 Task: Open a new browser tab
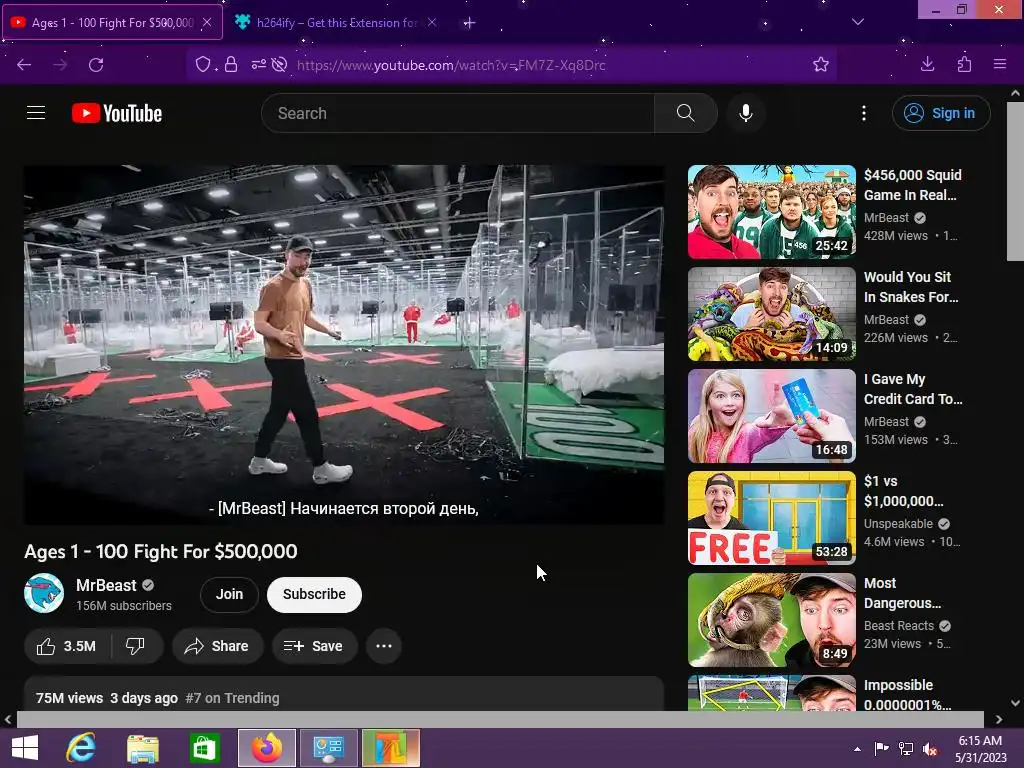469,23
